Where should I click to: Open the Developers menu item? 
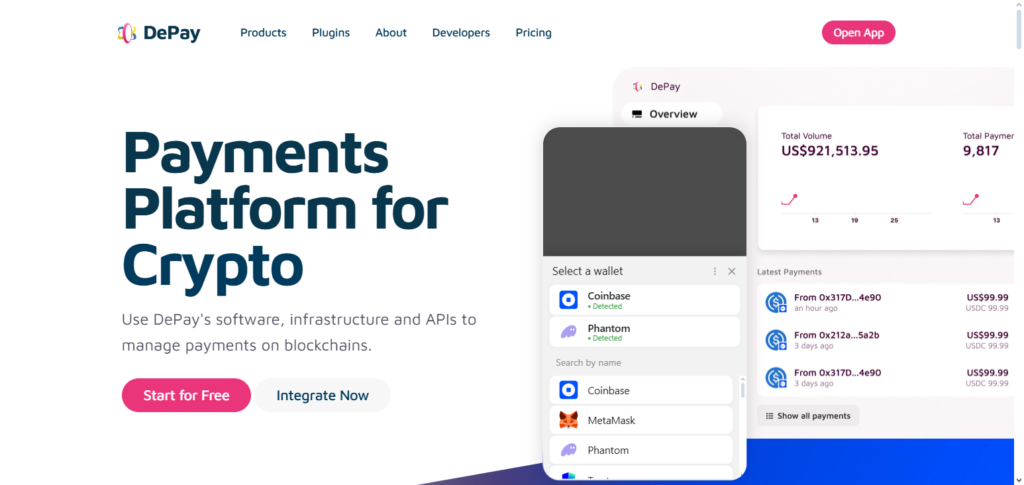(x=461, y=33)
